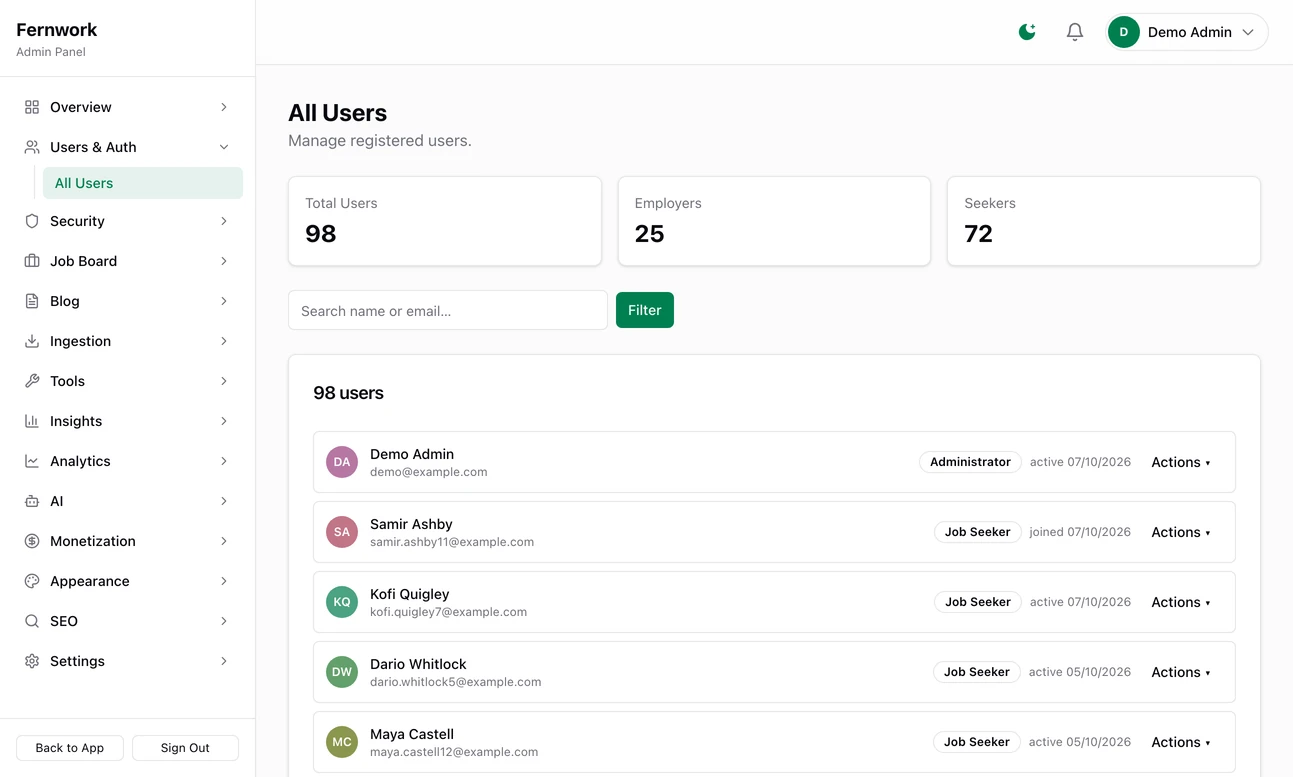Image resolution: width=1293 pixels, height=777 pixels.
Task: Click the Insights bar chart icon
Action: tap(32, 421)
